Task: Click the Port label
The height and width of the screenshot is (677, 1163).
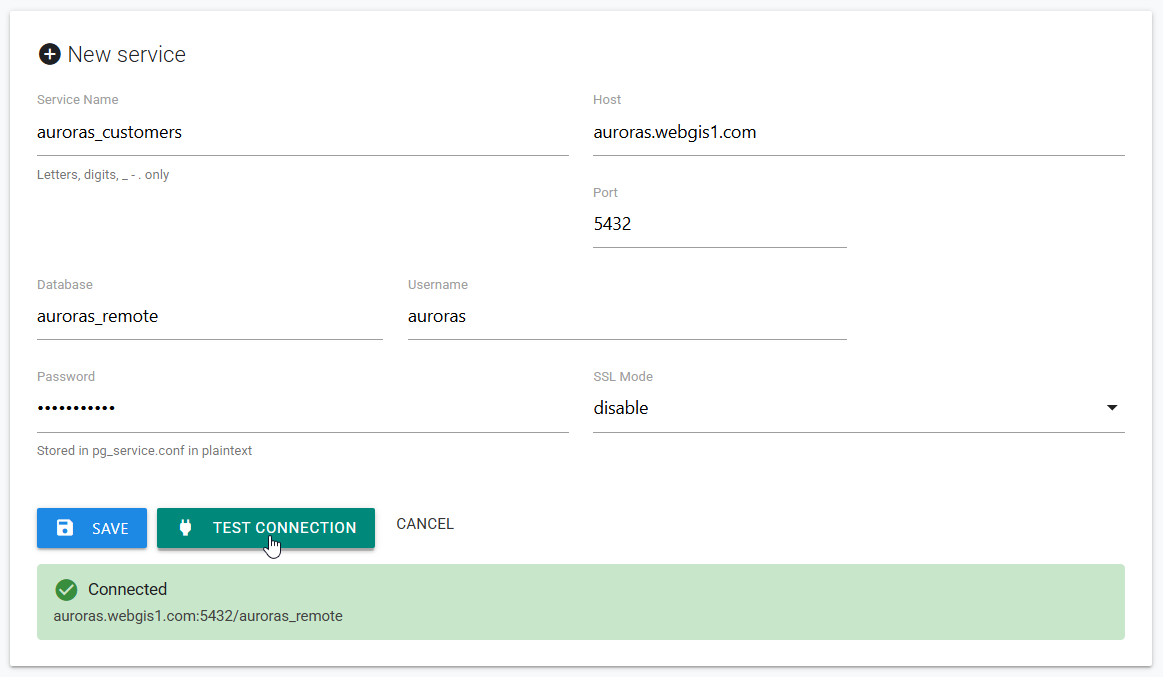Action: (605, 193)
